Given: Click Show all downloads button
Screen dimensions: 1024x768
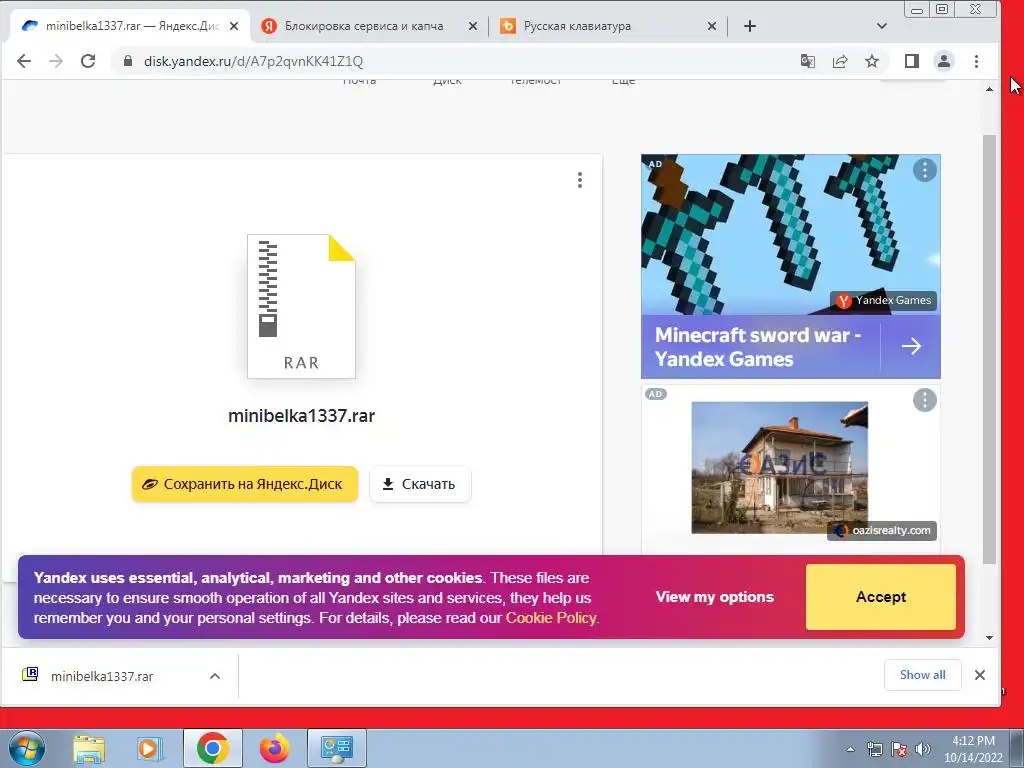Looking at the screenshot, I should tap(922, 675).
